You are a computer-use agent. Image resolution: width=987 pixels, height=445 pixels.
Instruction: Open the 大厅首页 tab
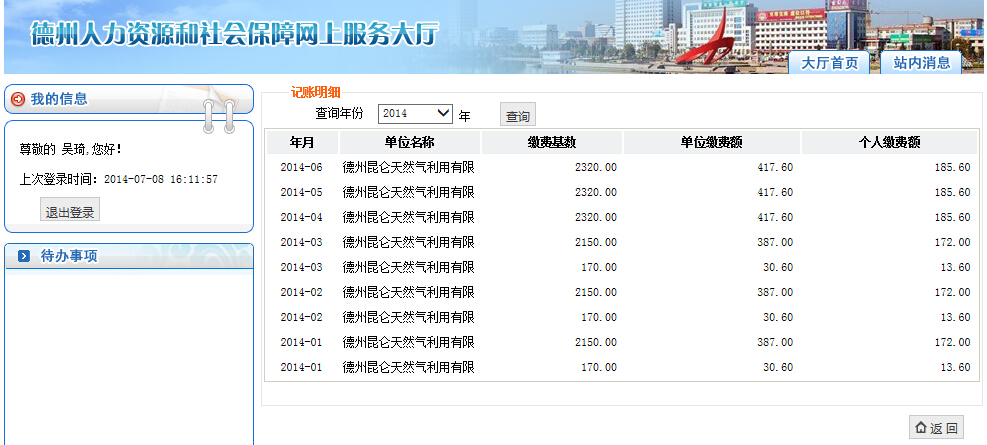(x=829, y=63)
